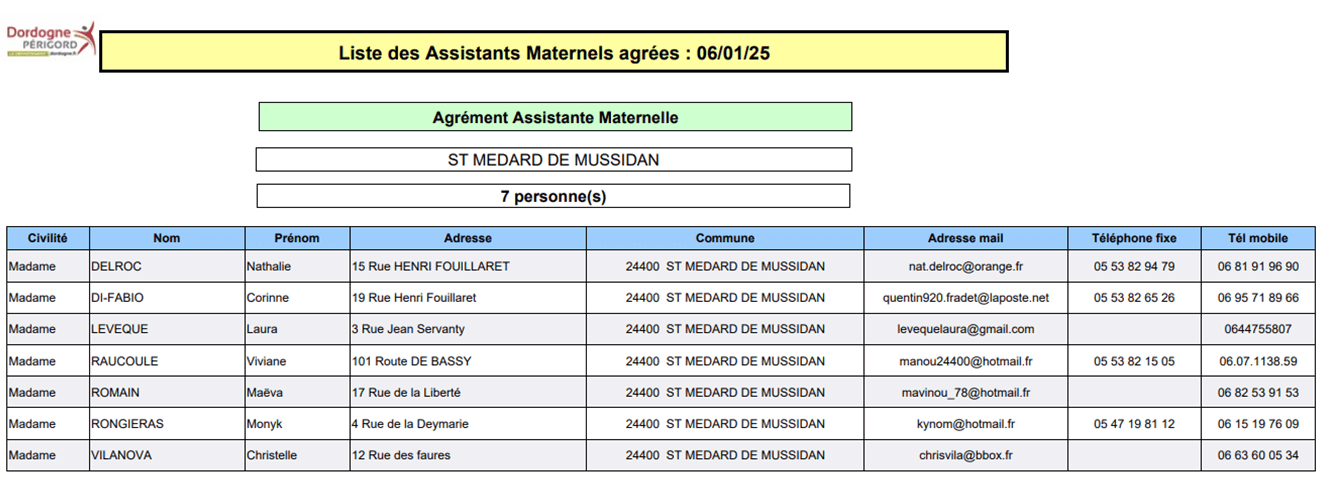Select the Prénom column header
The height and width of the screenshot is (489, 1332).
pyautogui.click(x=297, y=238)
